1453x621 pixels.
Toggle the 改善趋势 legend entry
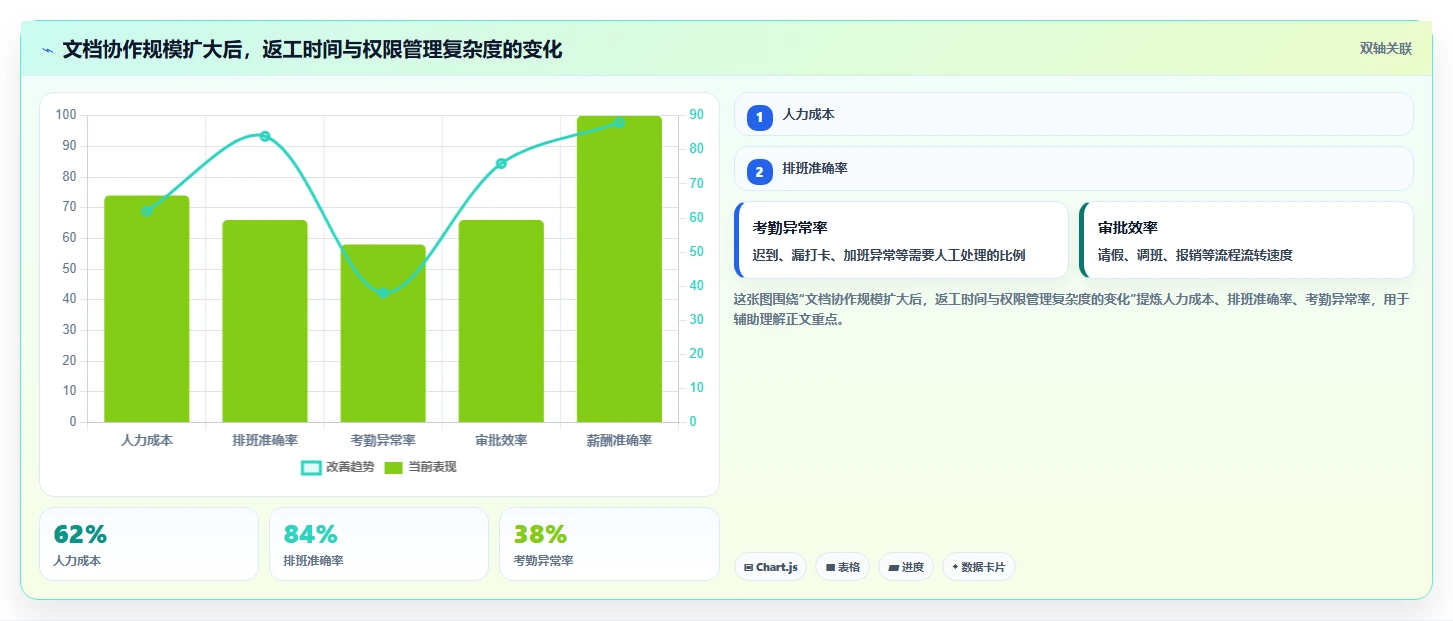[337, 467]
